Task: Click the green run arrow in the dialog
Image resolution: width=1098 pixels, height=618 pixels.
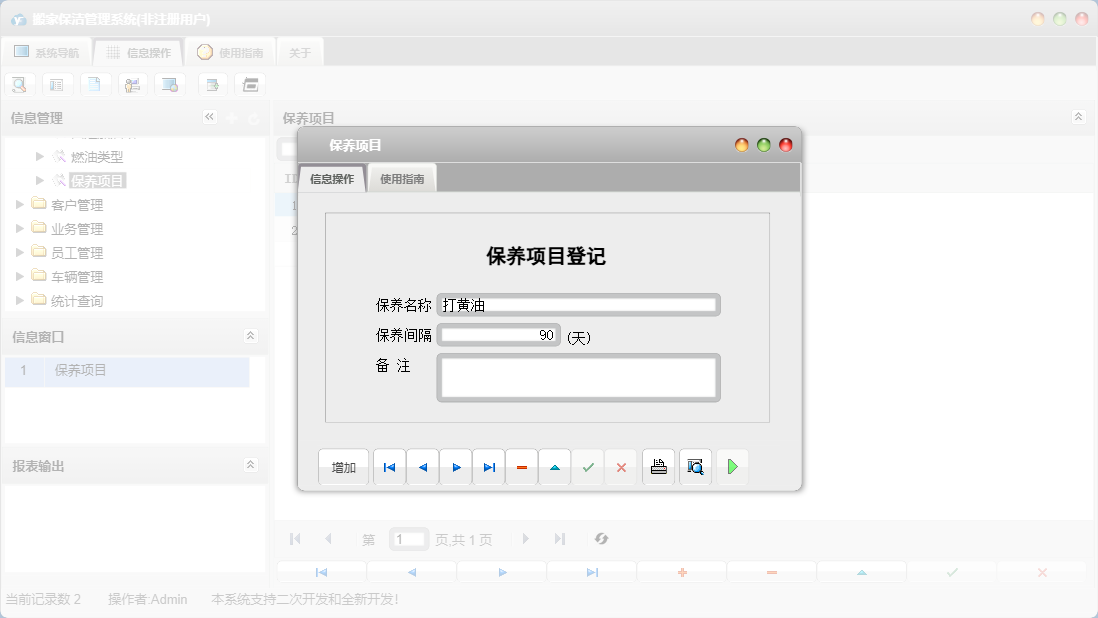Action: click(732, 466)
